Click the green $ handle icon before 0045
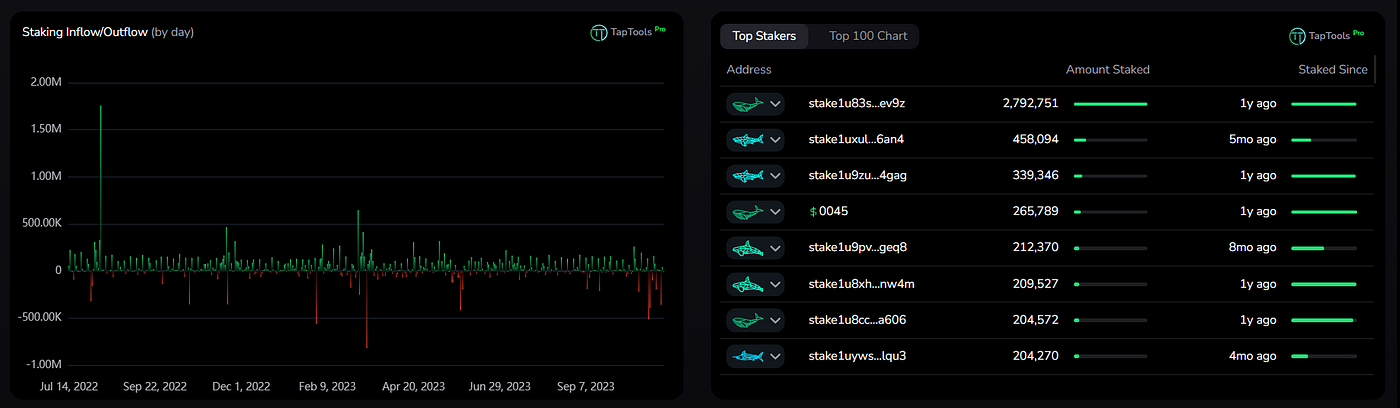This screenshot has width=1400, height=408. point(813,212)
